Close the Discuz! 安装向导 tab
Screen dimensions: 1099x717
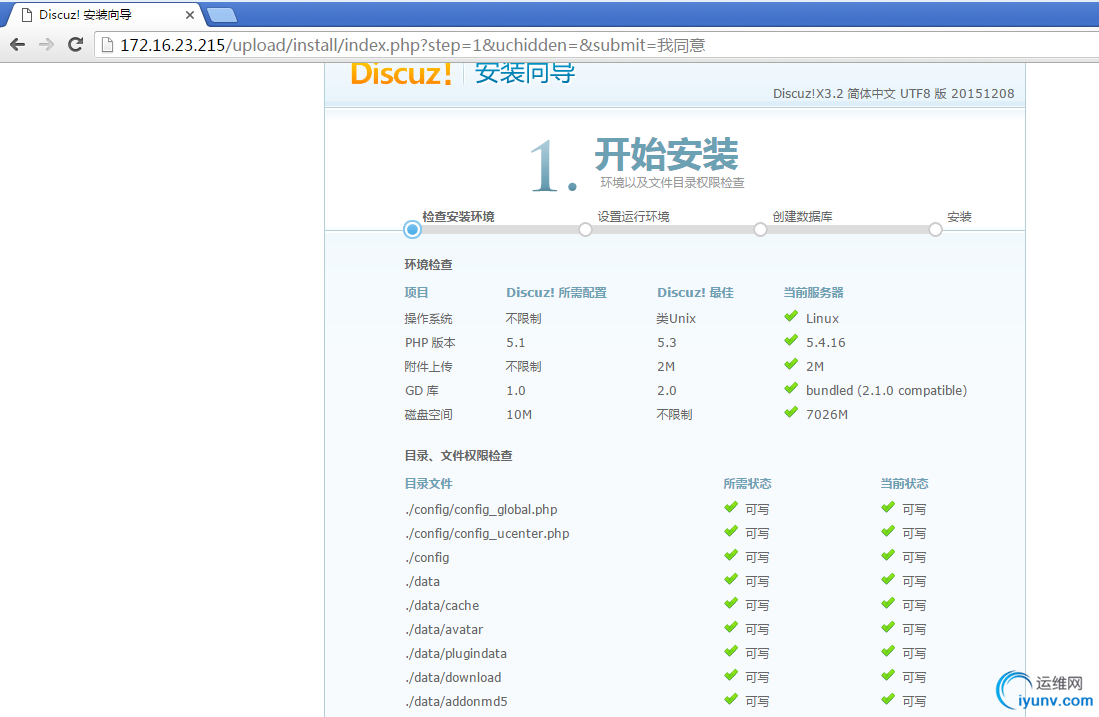coord(189,15)
